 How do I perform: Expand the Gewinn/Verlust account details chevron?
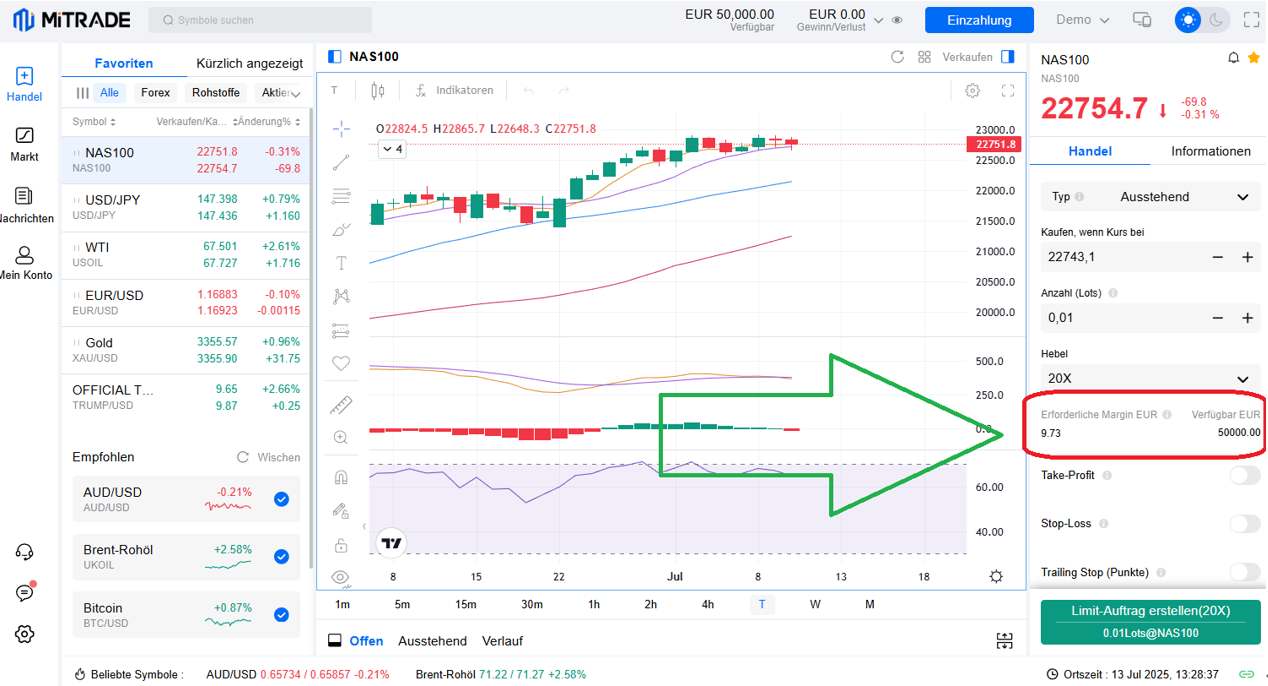point(878,20)
